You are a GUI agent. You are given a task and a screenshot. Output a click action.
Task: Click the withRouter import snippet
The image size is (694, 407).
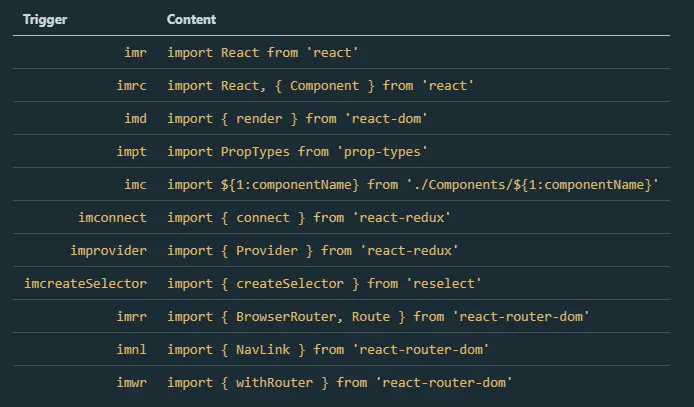point(341,382)
